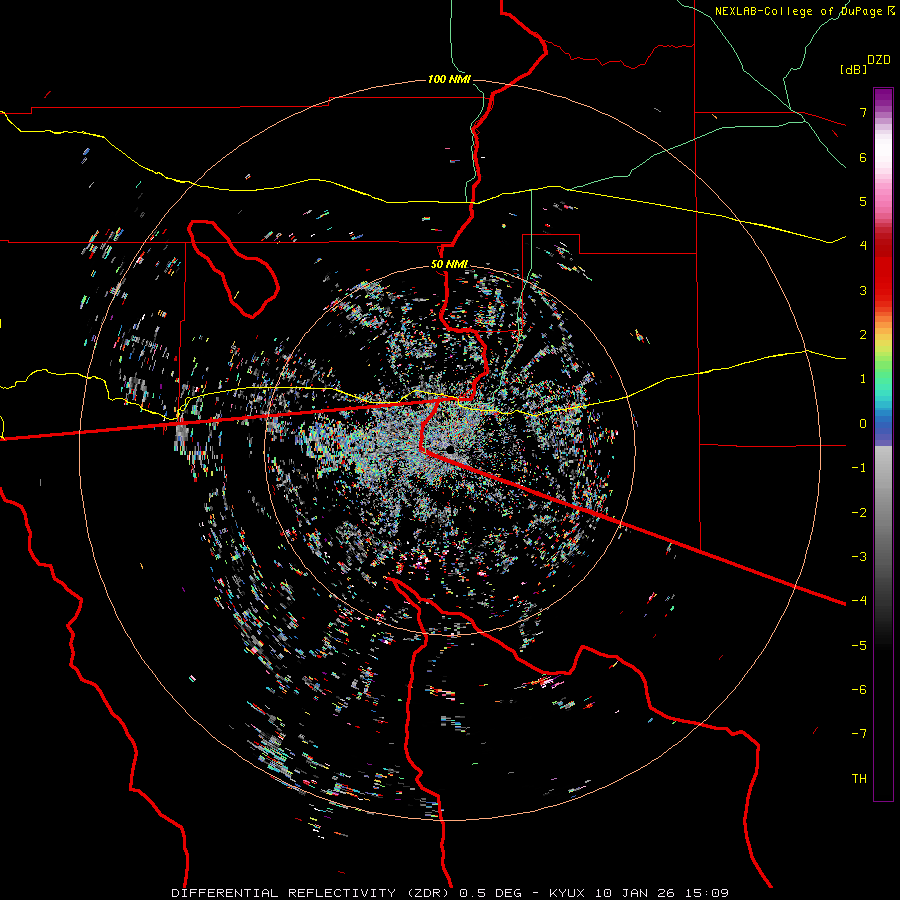Click the [dB] unit label
Screen dimensions: 900x900
pyautogui.click(x=853, y=69)
